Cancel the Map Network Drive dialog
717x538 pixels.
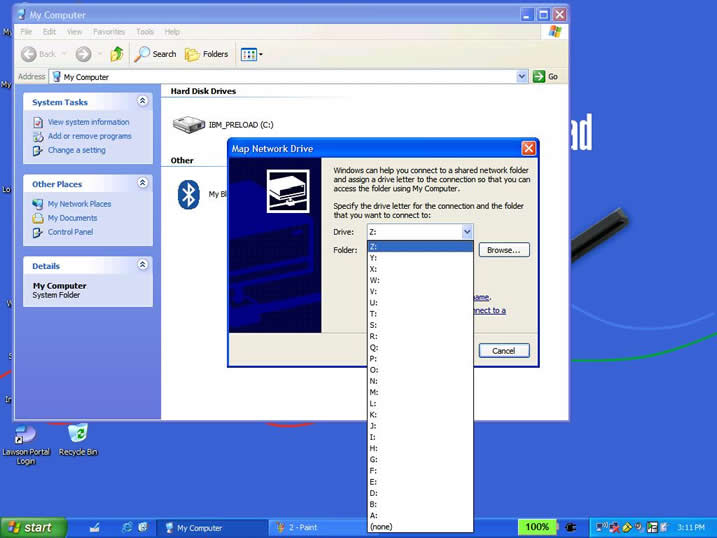[503, 350]
